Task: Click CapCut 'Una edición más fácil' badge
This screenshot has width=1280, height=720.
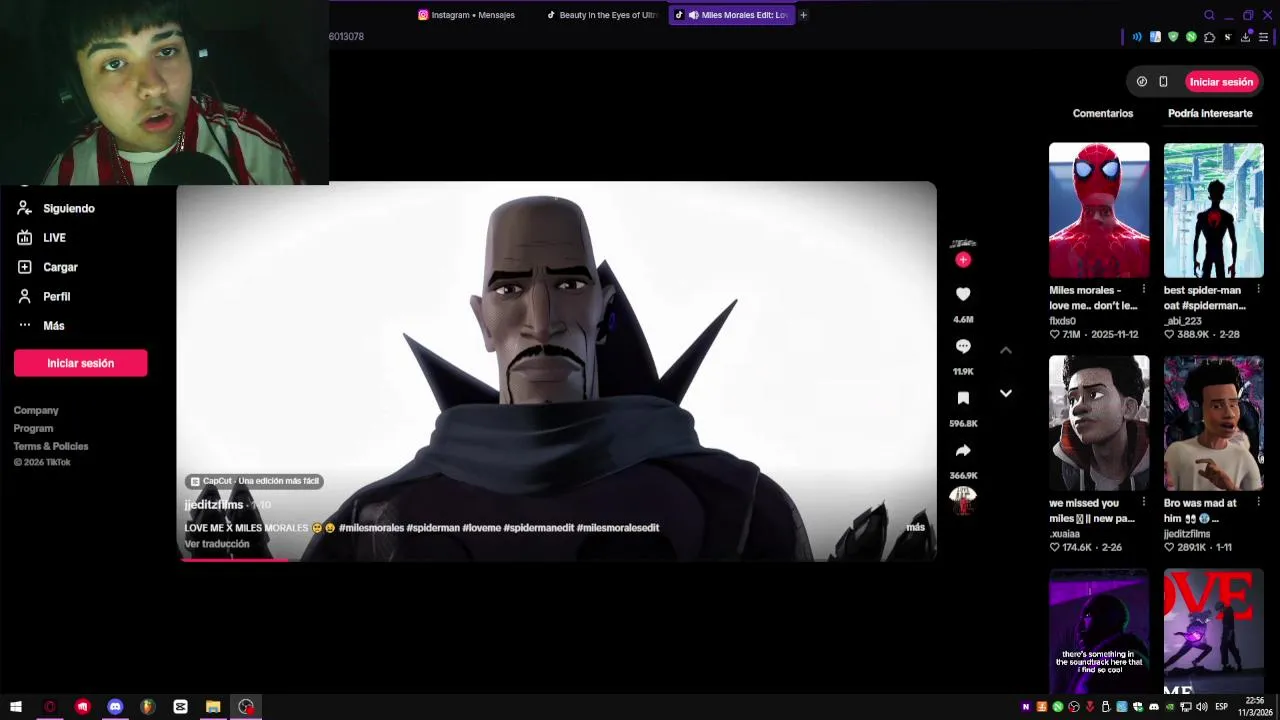Action: click(x=255, y=481)
